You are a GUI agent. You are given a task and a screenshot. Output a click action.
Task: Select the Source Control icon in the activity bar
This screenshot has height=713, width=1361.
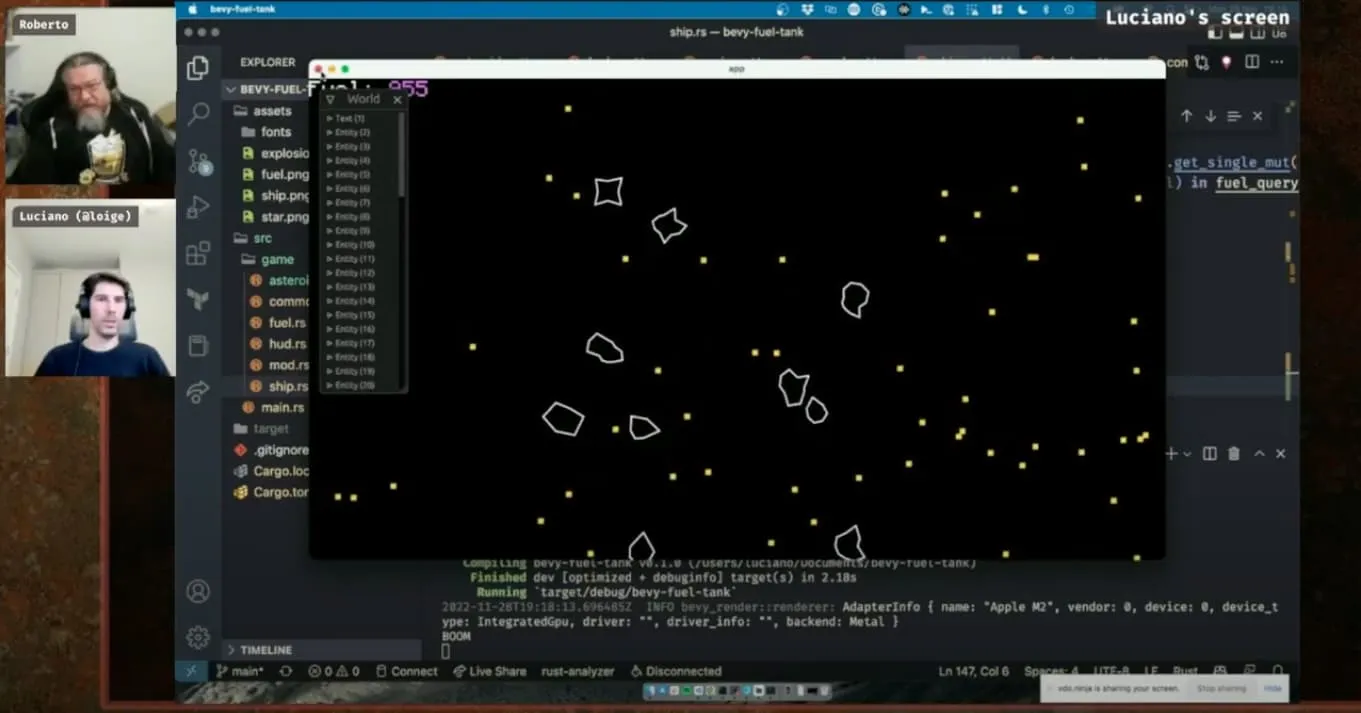[x=198, y=160]
